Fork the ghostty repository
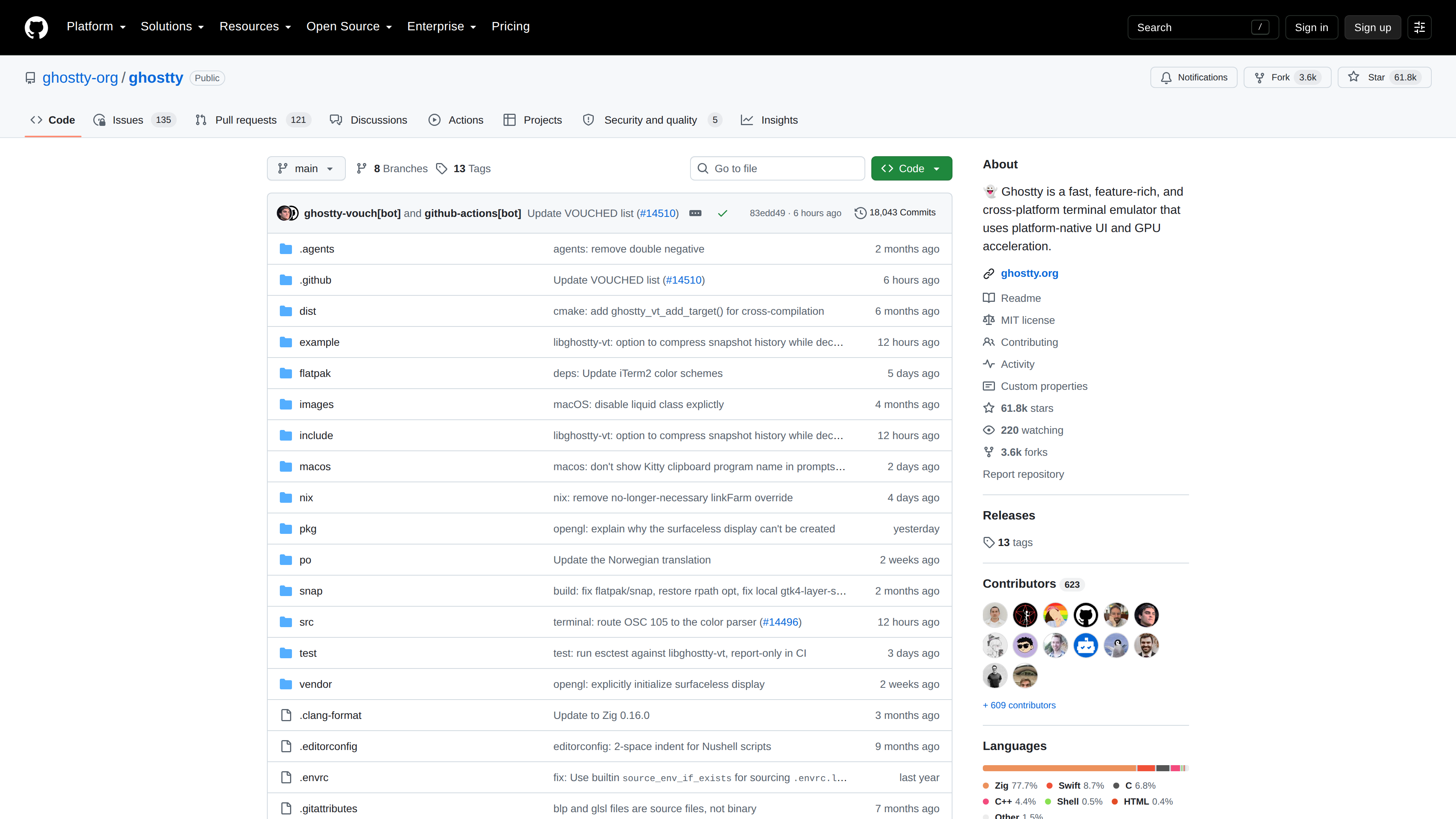The height and width of the screenshot is (819, 1456). tap(1287, 77)
